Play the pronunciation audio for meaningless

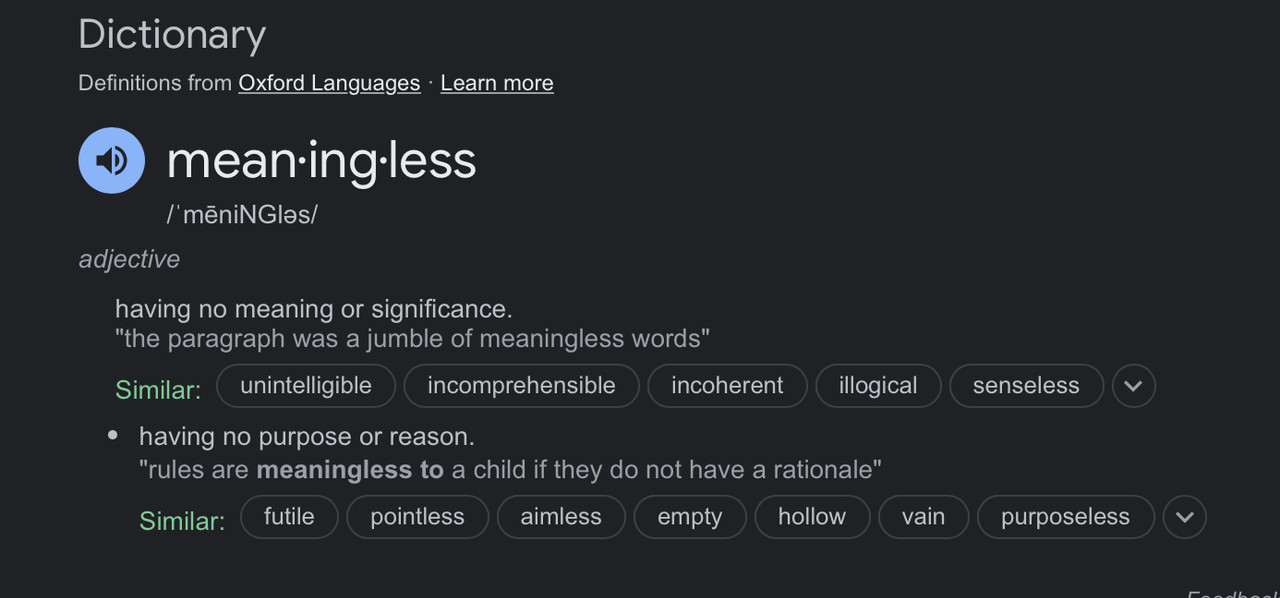coord(112,160)
